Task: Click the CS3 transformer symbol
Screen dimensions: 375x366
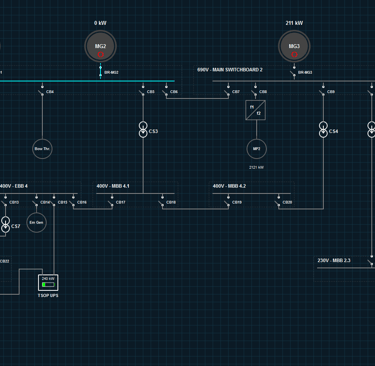Action: coord(143,130)
